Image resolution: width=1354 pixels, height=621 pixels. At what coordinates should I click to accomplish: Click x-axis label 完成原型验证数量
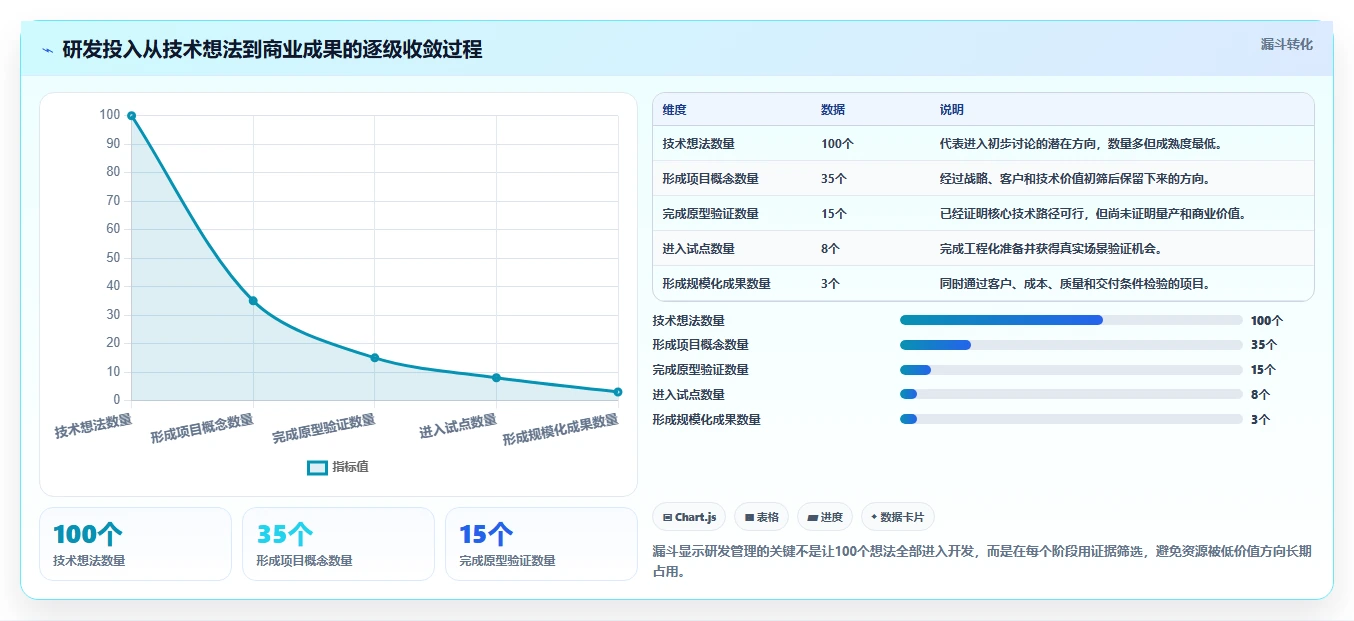(x=324, y=428)
